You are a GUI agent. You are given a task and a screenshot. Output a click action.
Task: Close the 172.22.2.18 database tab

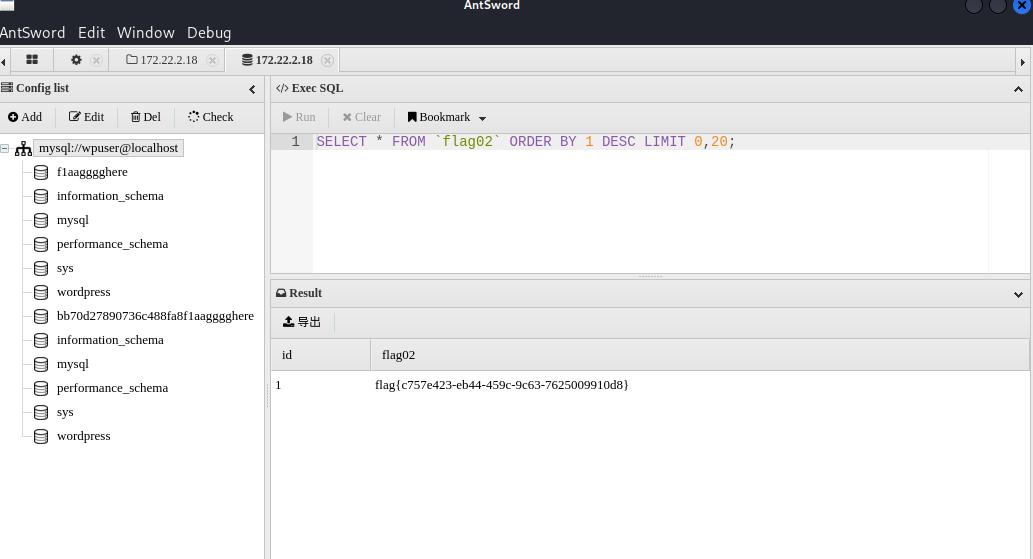click(x=327, y=61)
